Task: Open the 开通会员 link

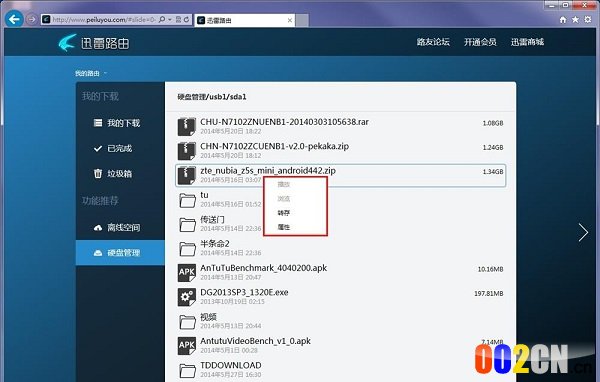Action: [x=480, y=42]
